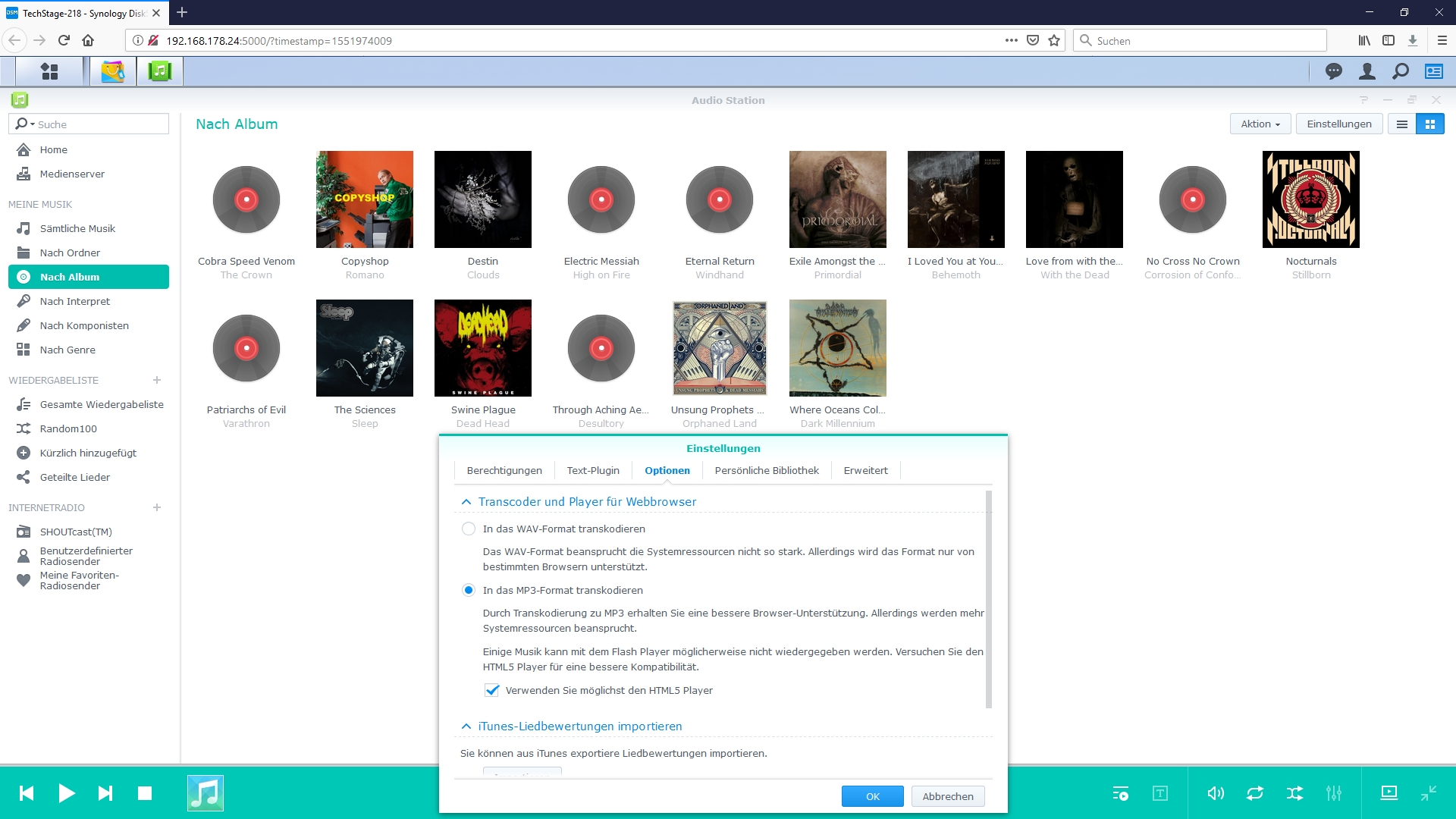The height and width of the screenshot is (819, 1456).
Task: Open the Persönliche Bibliothek tab
Action: click(767, 470)
